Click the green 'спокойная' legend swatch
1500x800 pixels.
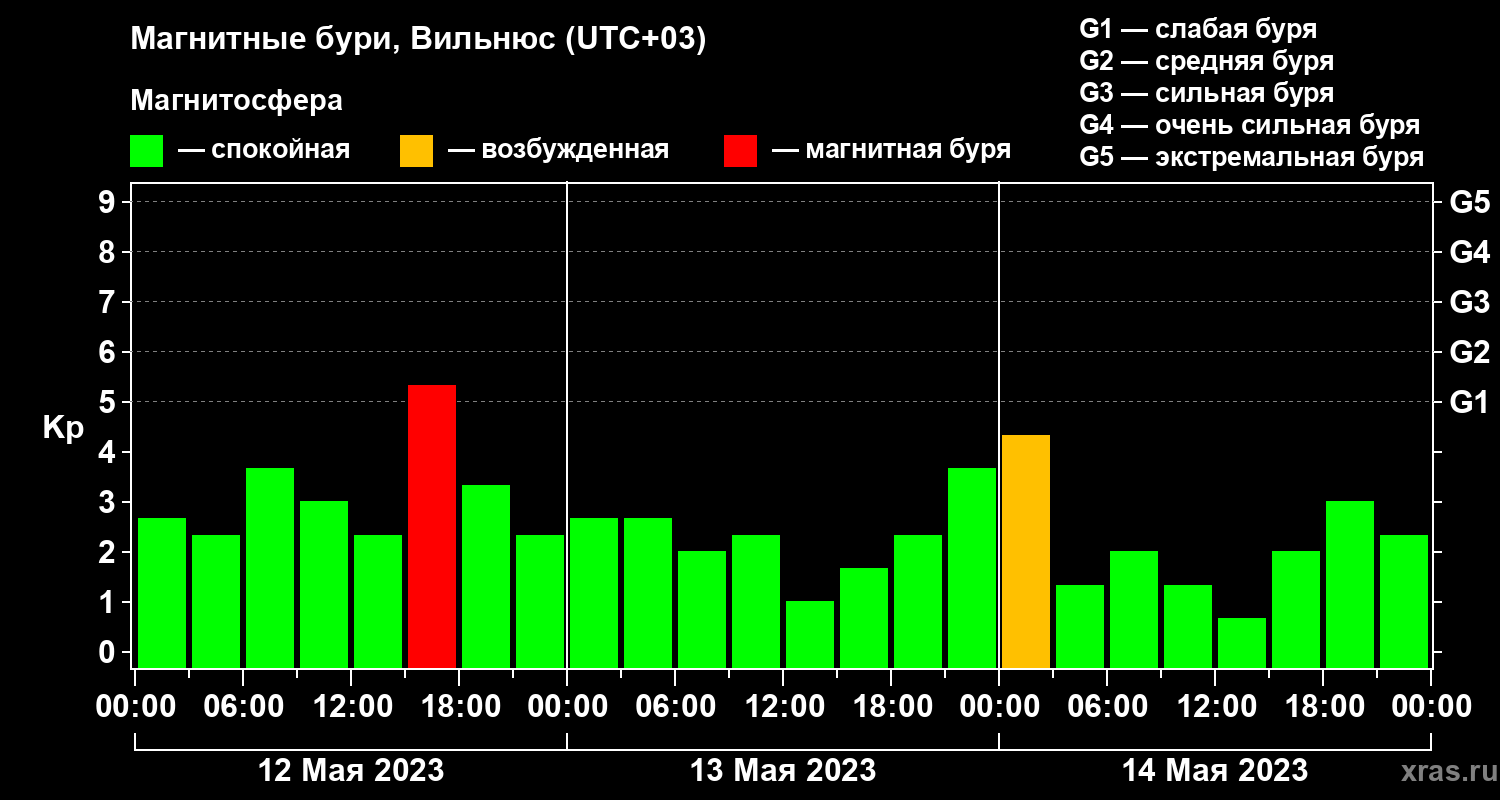pos(146,151)
